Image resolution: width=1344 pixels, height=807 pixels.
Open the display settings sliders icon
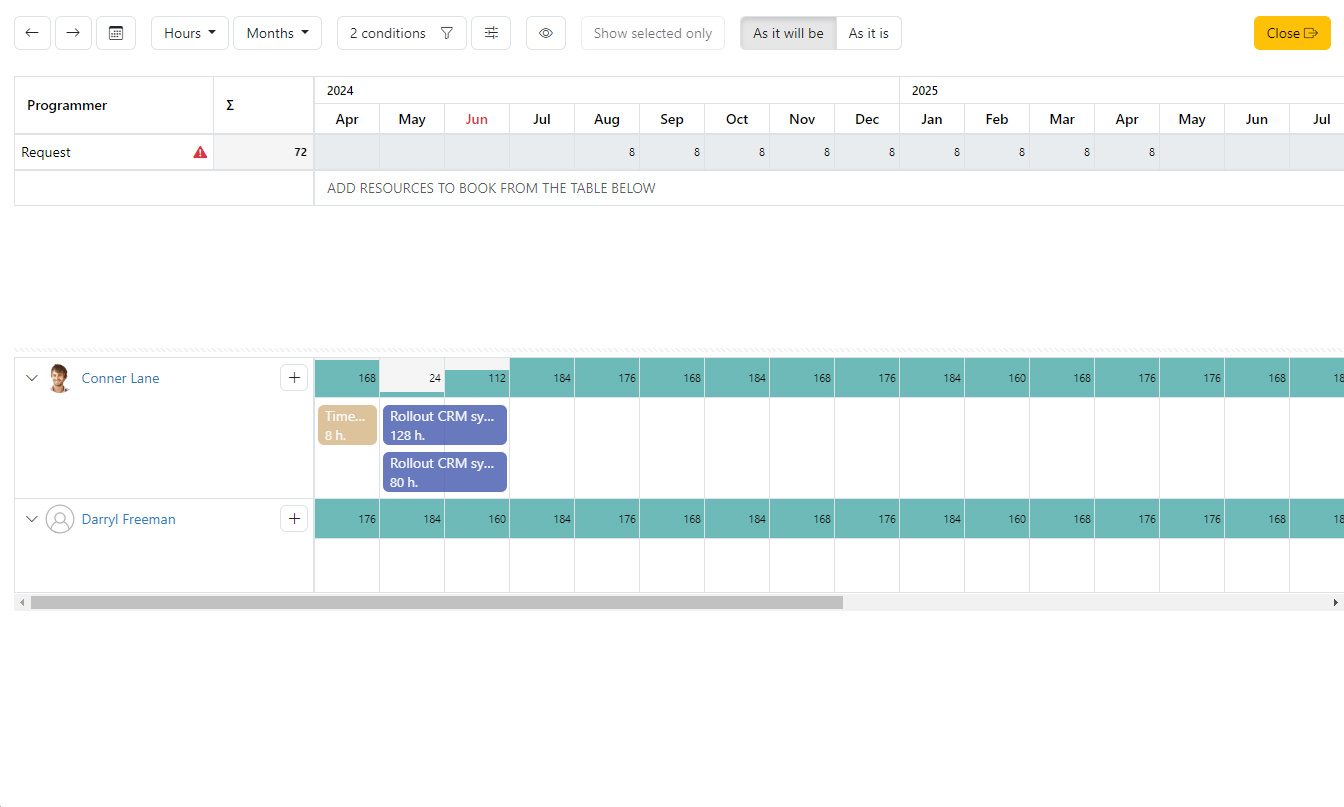(x=491, y=33)
